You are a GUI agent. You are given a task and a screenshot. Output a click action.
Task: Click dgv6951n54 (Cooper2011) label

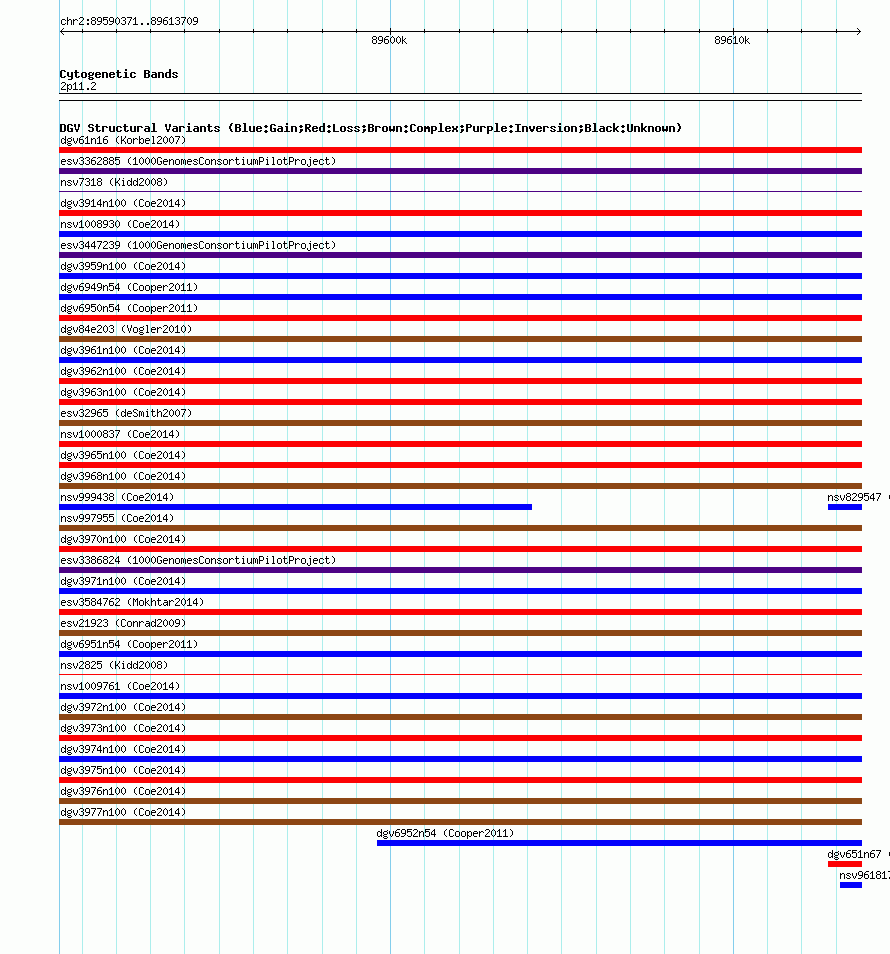129,644
